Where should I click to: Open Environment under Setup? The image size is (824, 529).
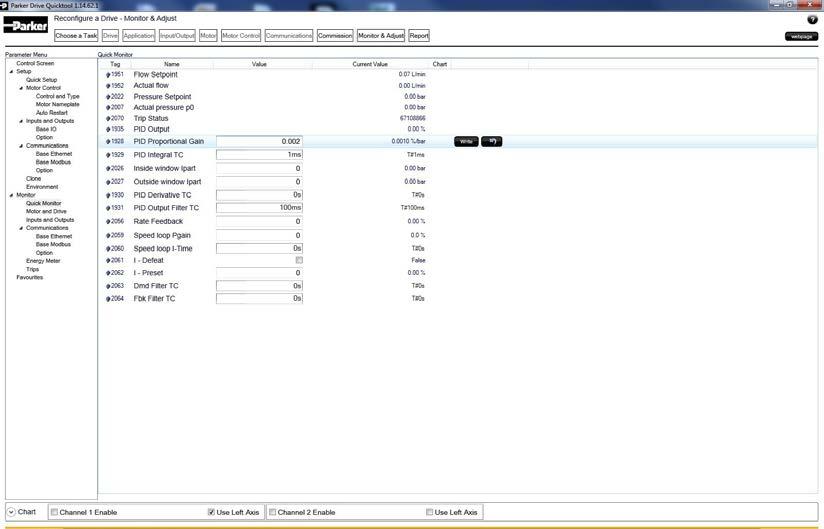click(x=42, y=187)
